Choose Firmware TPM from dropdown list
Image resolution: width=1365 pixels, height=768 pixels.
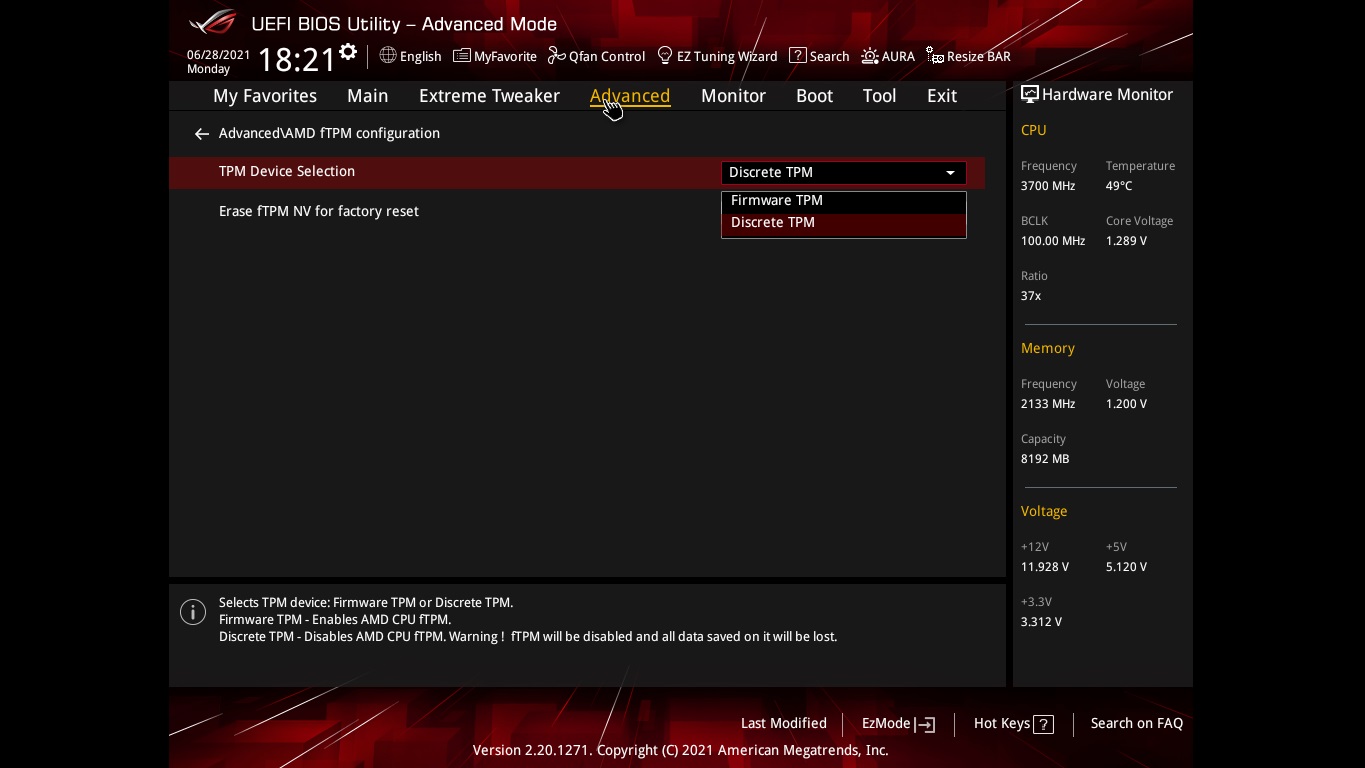point(843,200)
